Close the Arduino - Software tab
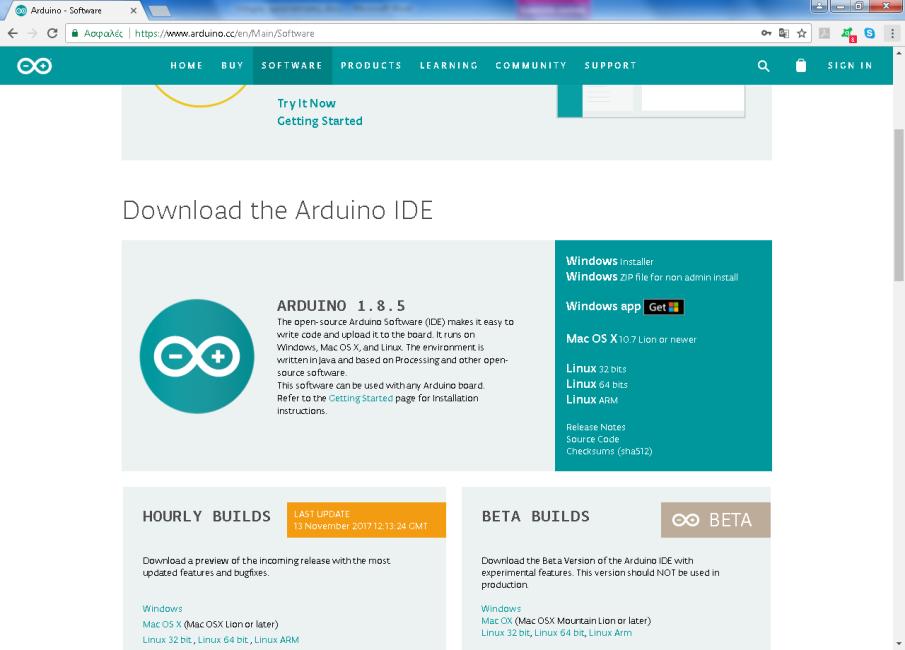 click(133, 10)
